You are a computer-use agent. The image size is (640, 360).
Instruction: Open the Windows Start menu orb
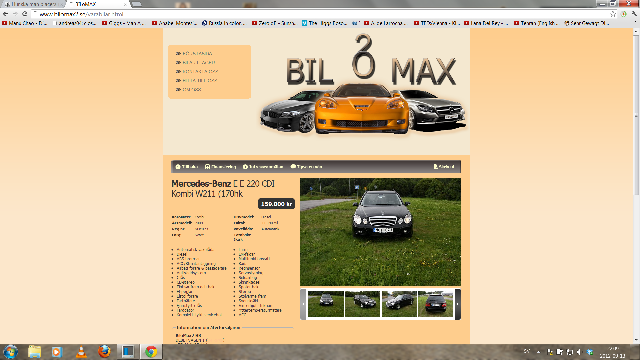tap(10, 351)
